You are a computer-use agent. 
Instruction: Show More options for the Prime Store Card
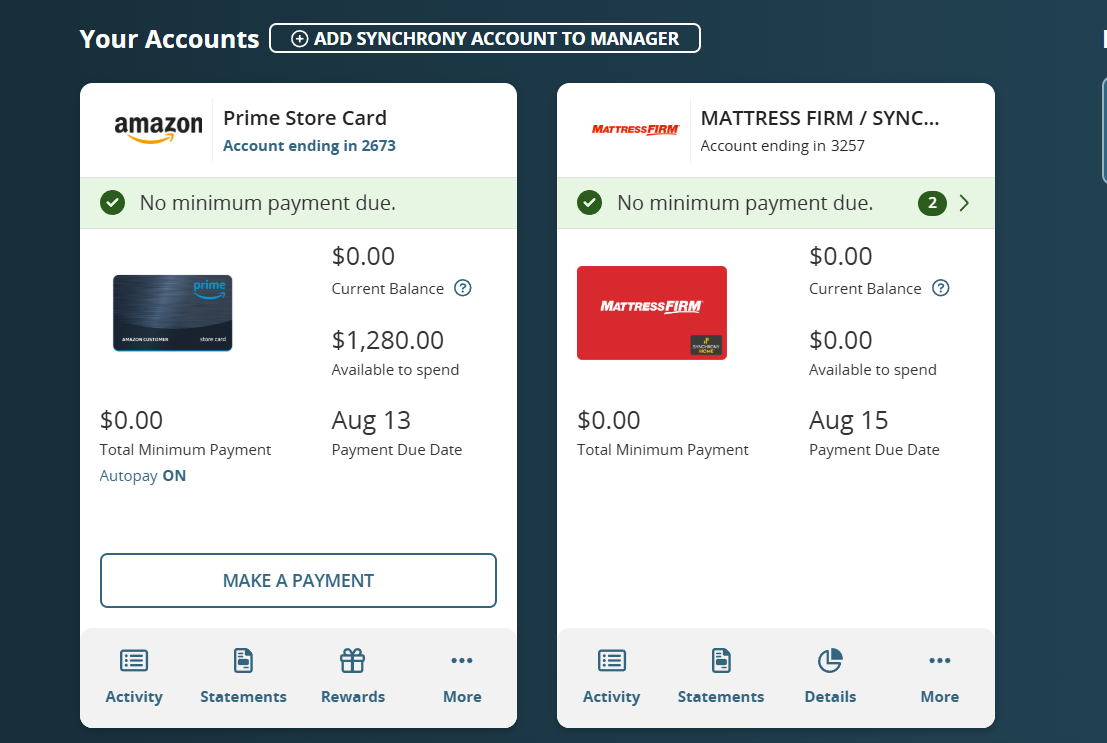[x=462, y=677]
